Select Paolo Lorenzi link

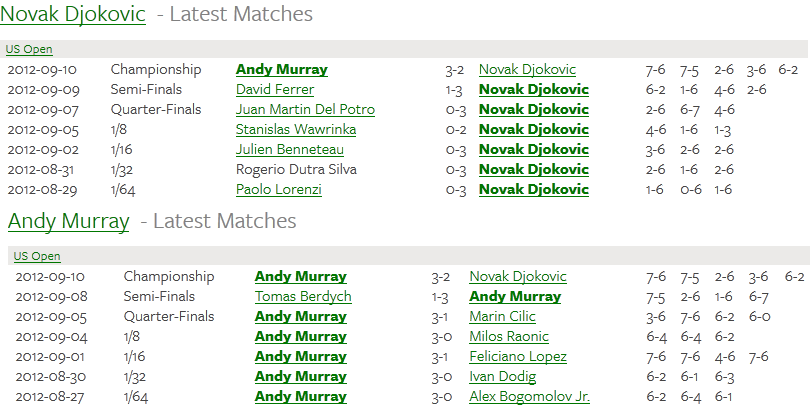click(279, 189)
